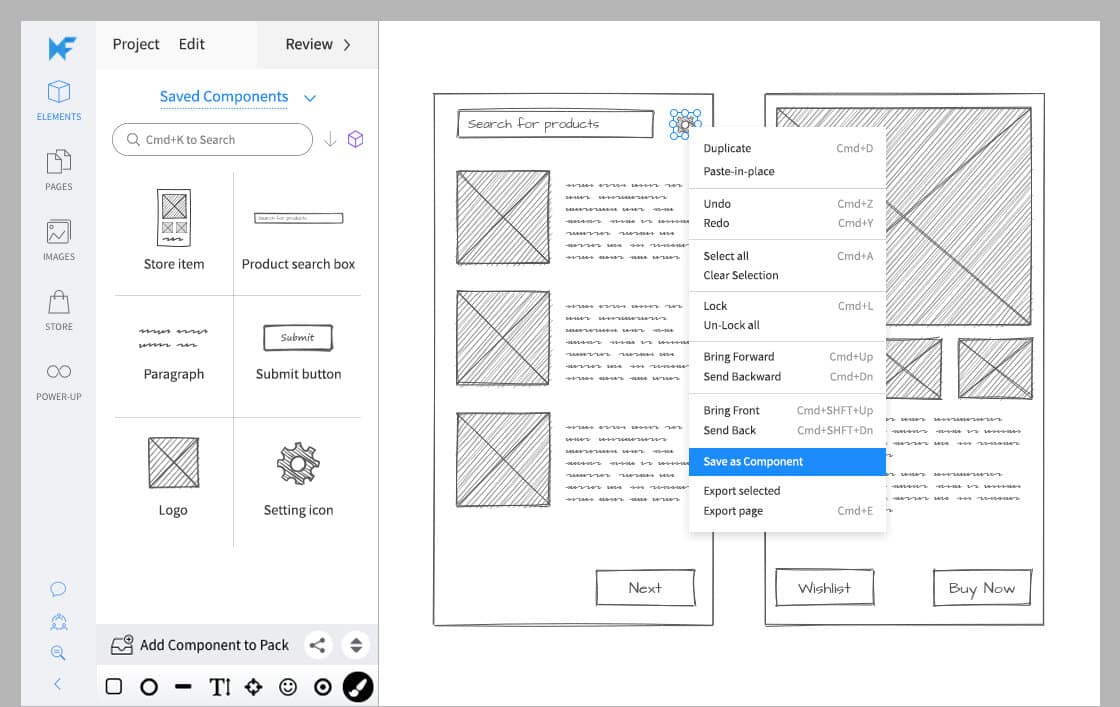Select the ellipse shape tool
Viewport: 1120px width, 707px height.
tap(148, 687)
